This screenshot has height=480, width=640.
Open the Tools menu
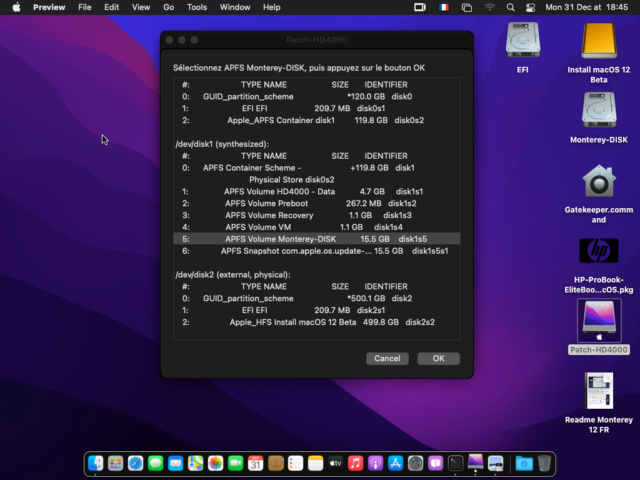point(197,7)
